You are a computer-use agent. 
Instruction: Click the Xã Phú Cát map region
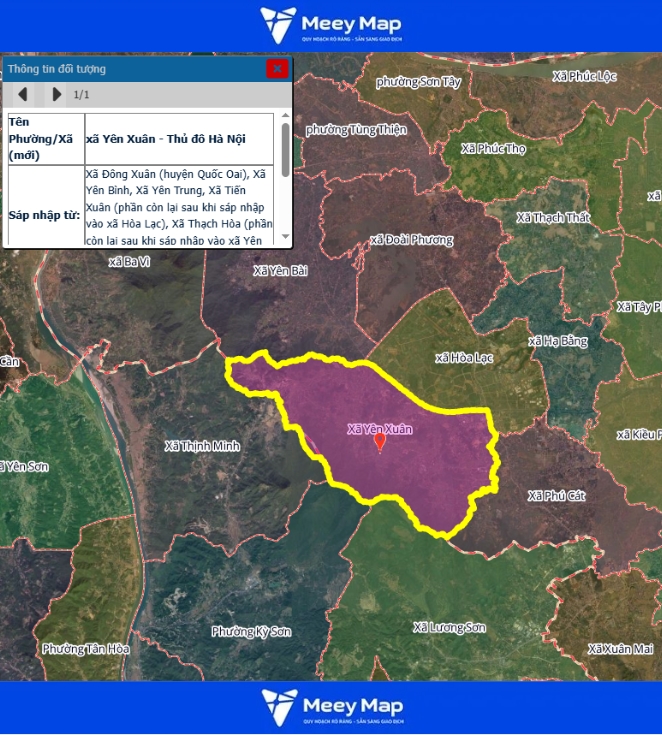(x=555, y=496)
